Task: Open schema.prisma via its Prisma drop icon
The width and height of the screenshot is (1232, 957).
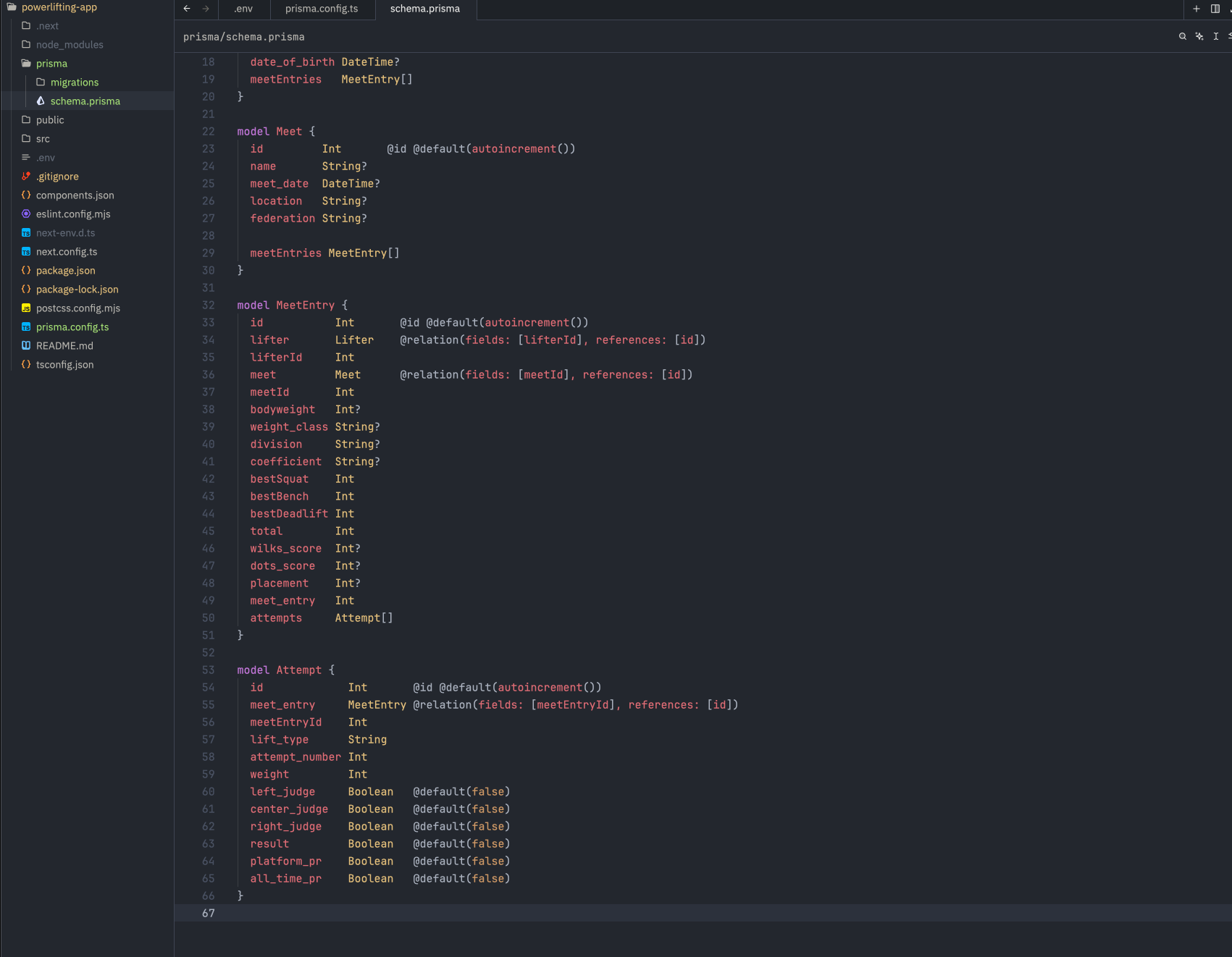Action: [41, 101]
